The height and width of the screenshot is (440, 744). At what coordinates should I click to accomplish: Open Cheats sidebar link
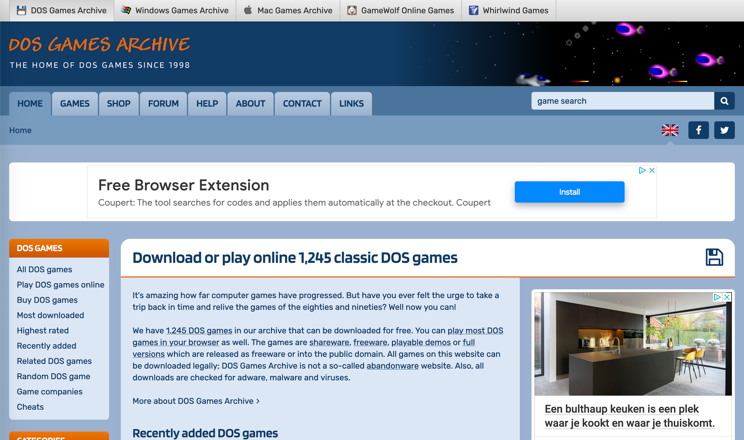tap(30, 407)
